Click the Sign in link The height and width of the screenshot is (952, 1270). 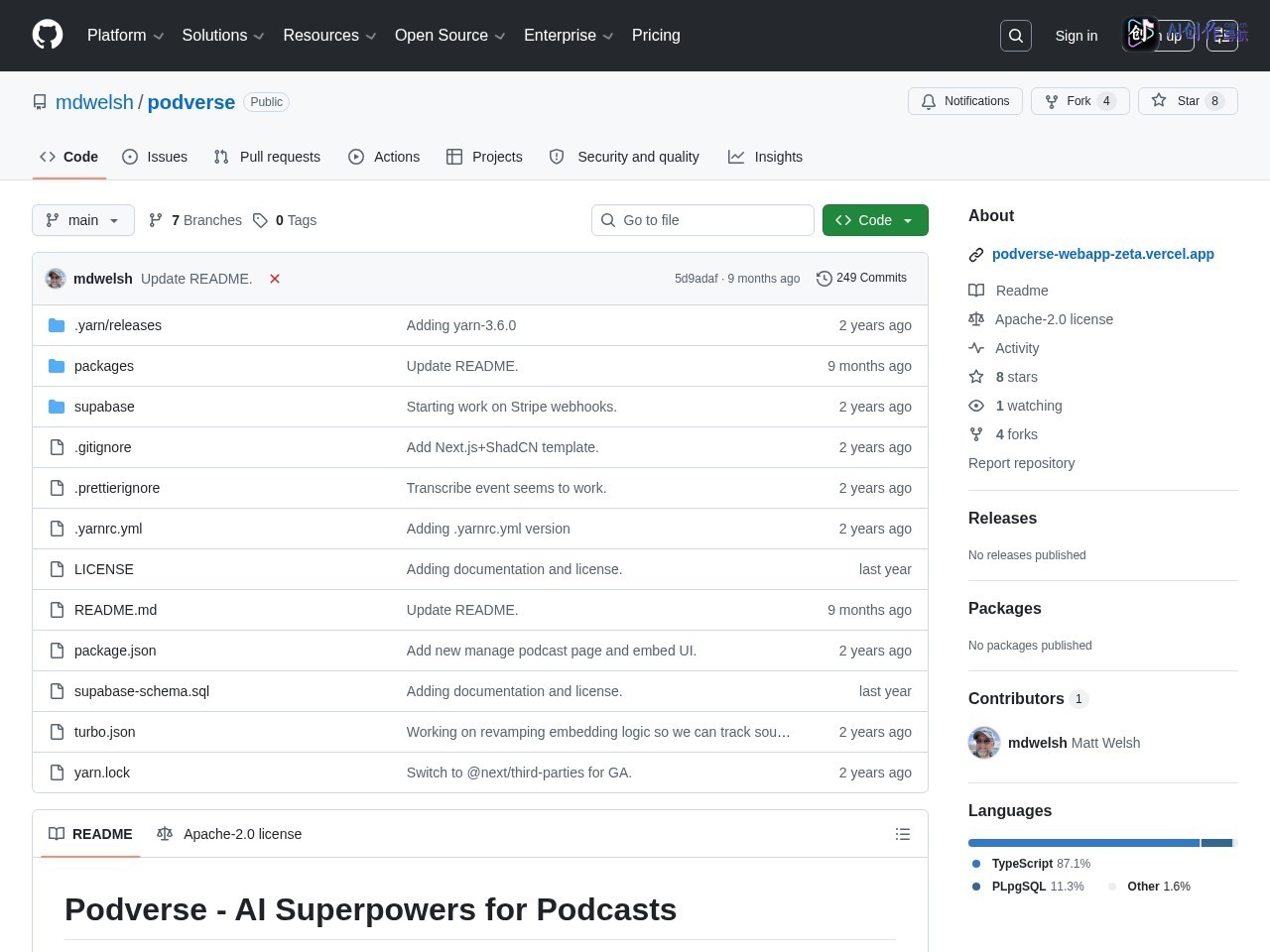coord(1077,36)
